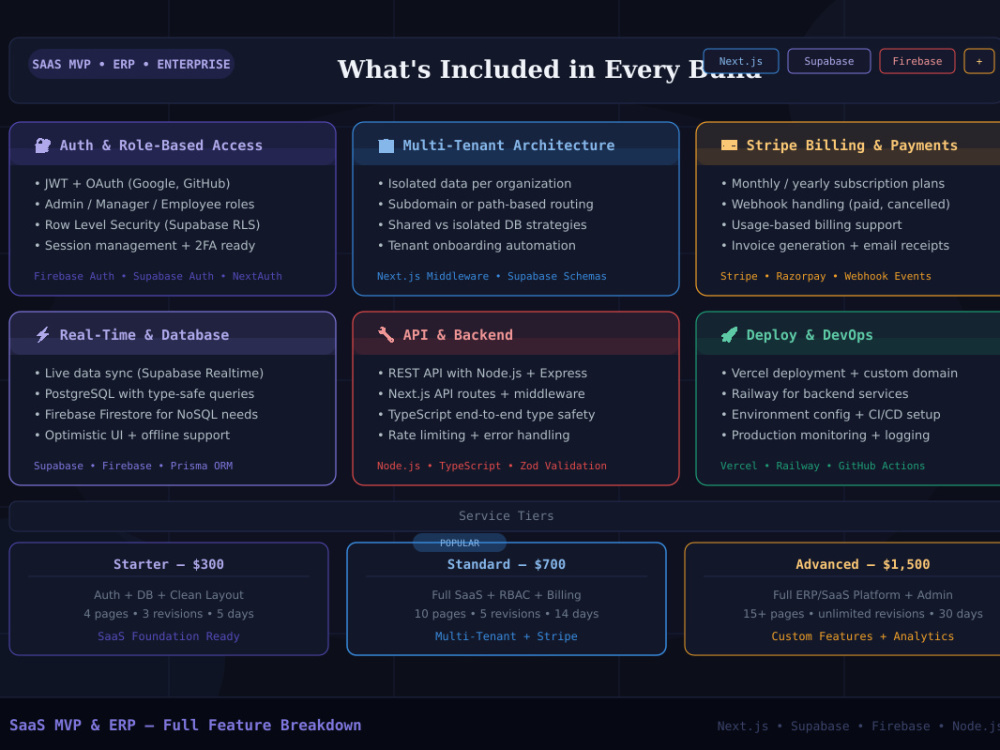The width and height of the screenshot is (1000, 750).
Task: Click the Service Tiers section bar
Action: (506, 516)
